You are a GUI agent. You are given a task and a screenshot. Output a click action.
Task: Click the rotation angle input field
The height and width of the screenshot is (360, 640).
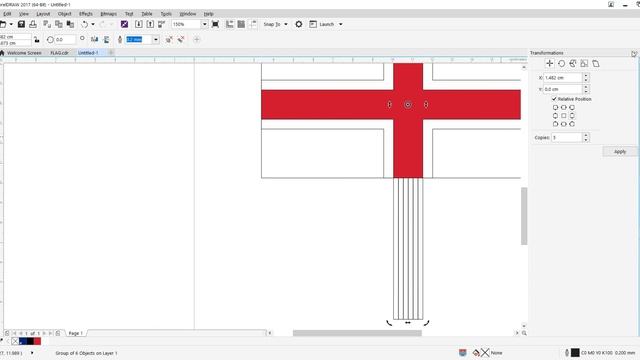click(65, 40)
